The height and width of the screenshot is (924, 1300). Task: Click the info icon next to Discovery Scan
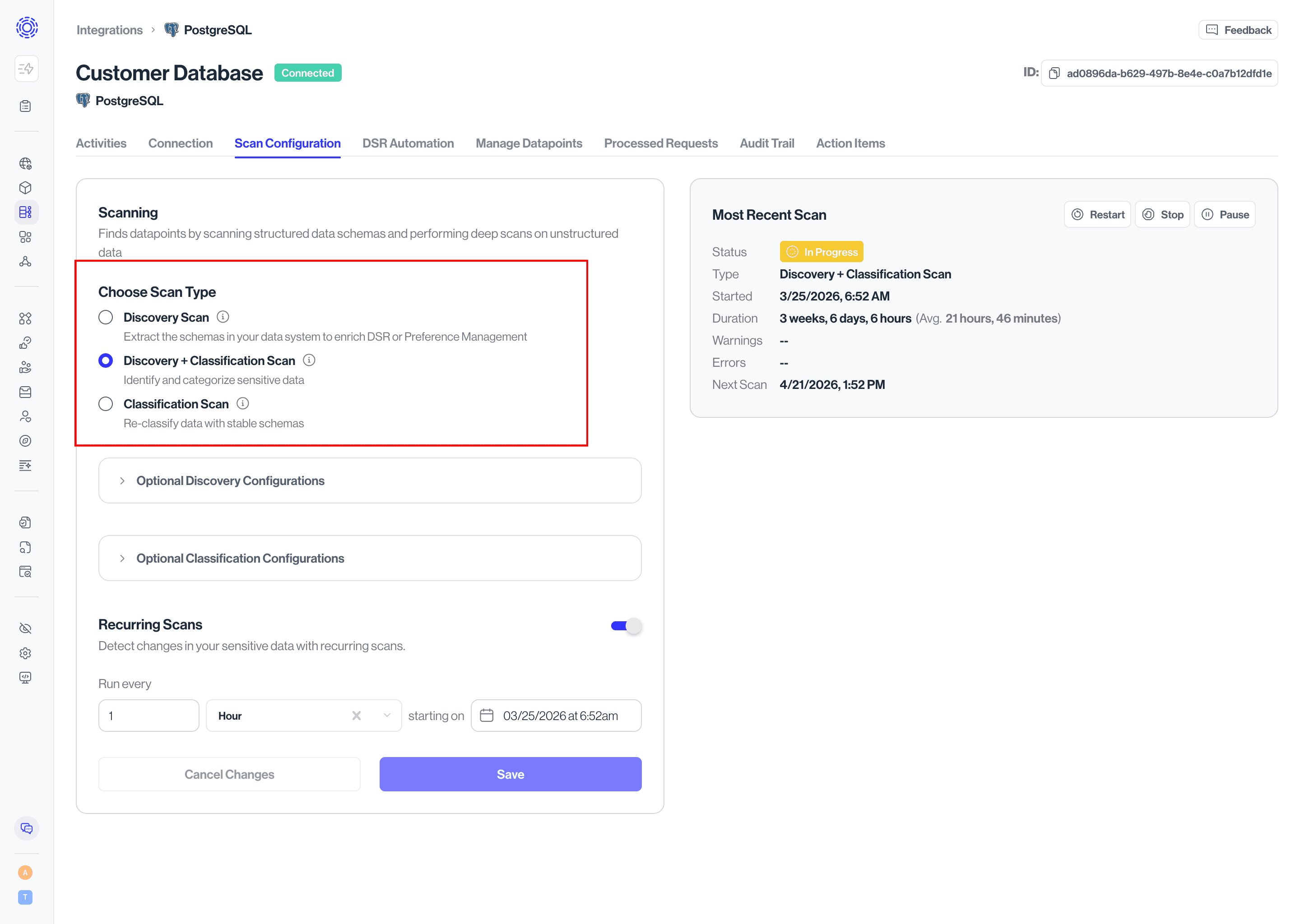[x=223, y=317]
